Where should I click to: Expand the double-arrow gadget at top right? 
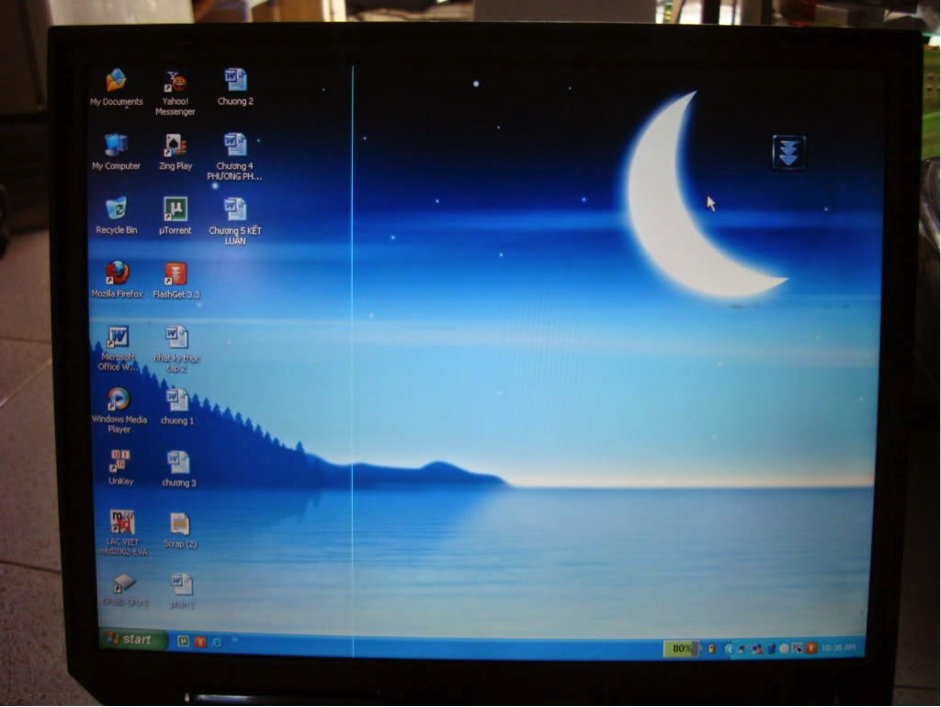[x=788, y=152]
